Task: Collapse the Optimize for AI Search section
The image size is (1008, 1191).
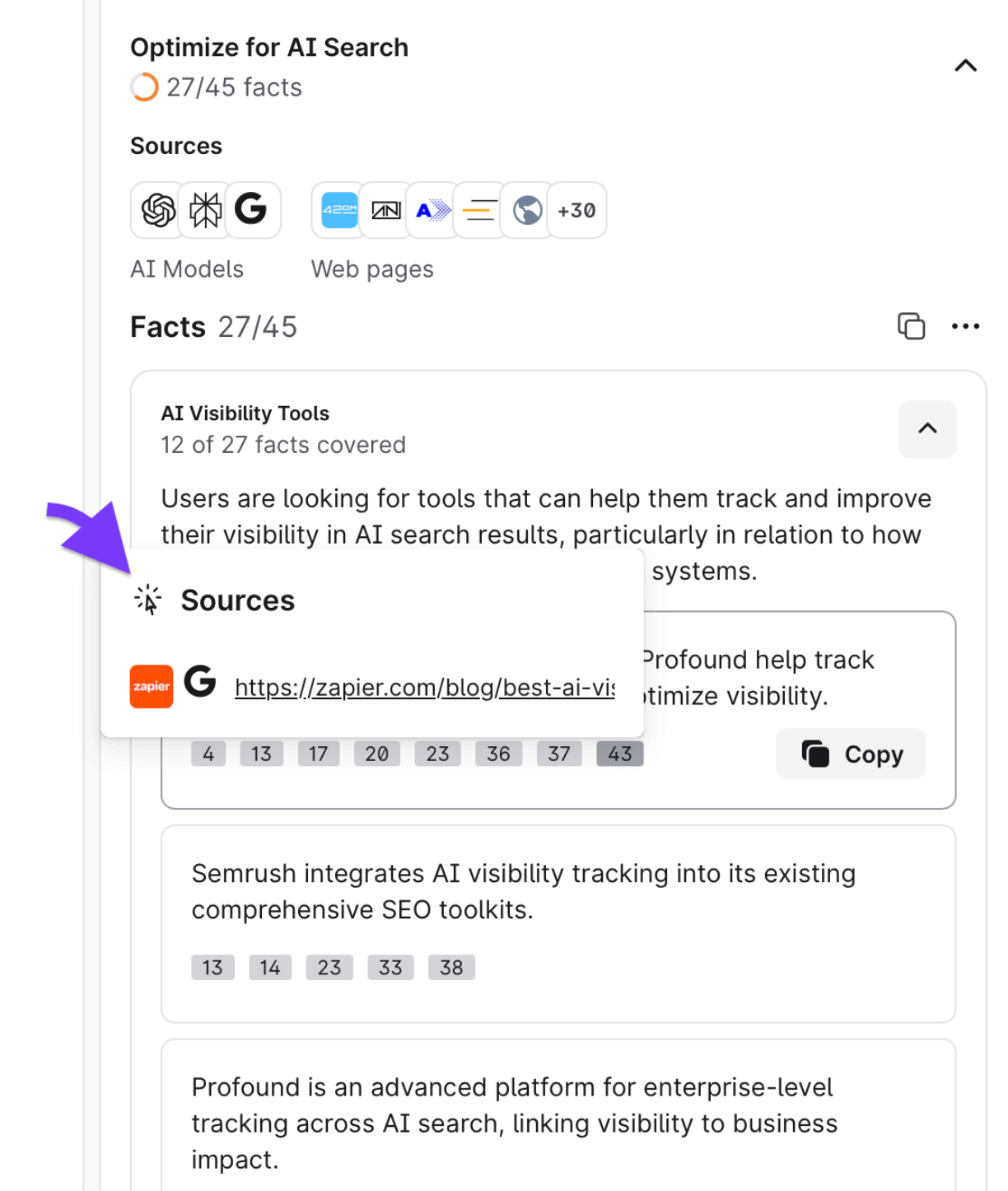Action: click(965, 66)
